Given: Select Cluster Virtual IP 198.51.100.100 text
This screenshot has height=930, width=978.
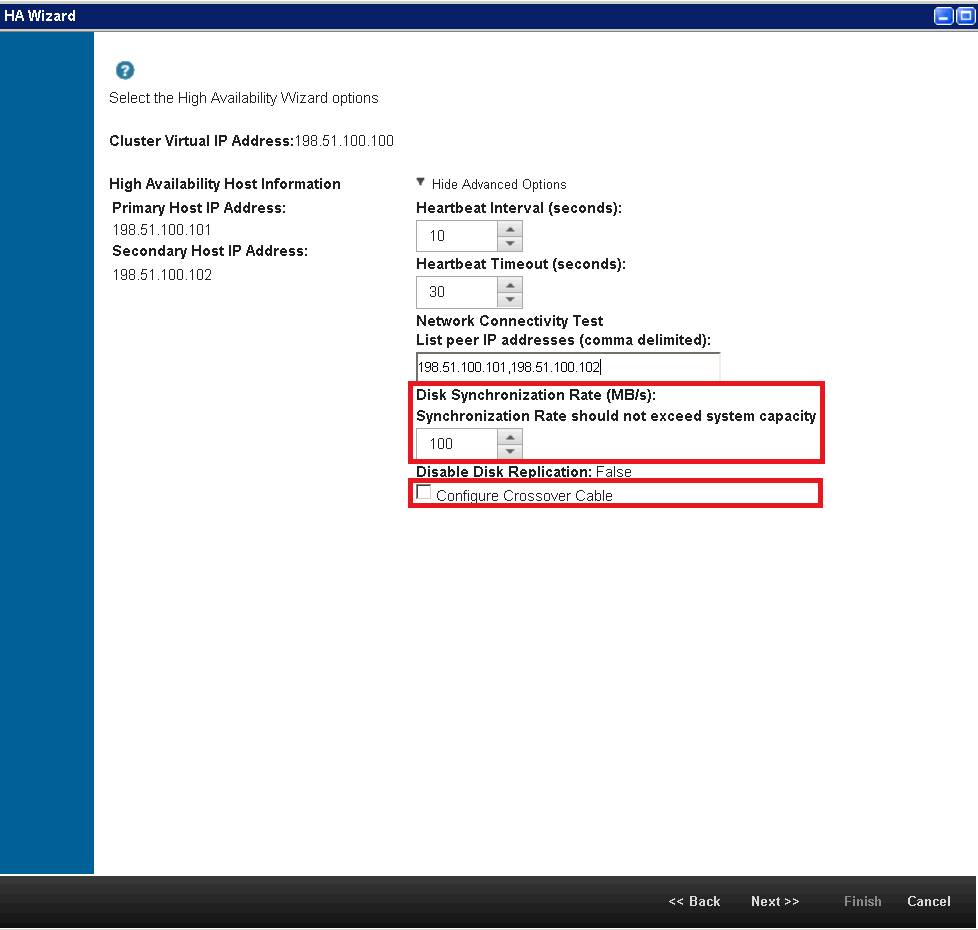Looking at the screenshot, I should 344,141.
